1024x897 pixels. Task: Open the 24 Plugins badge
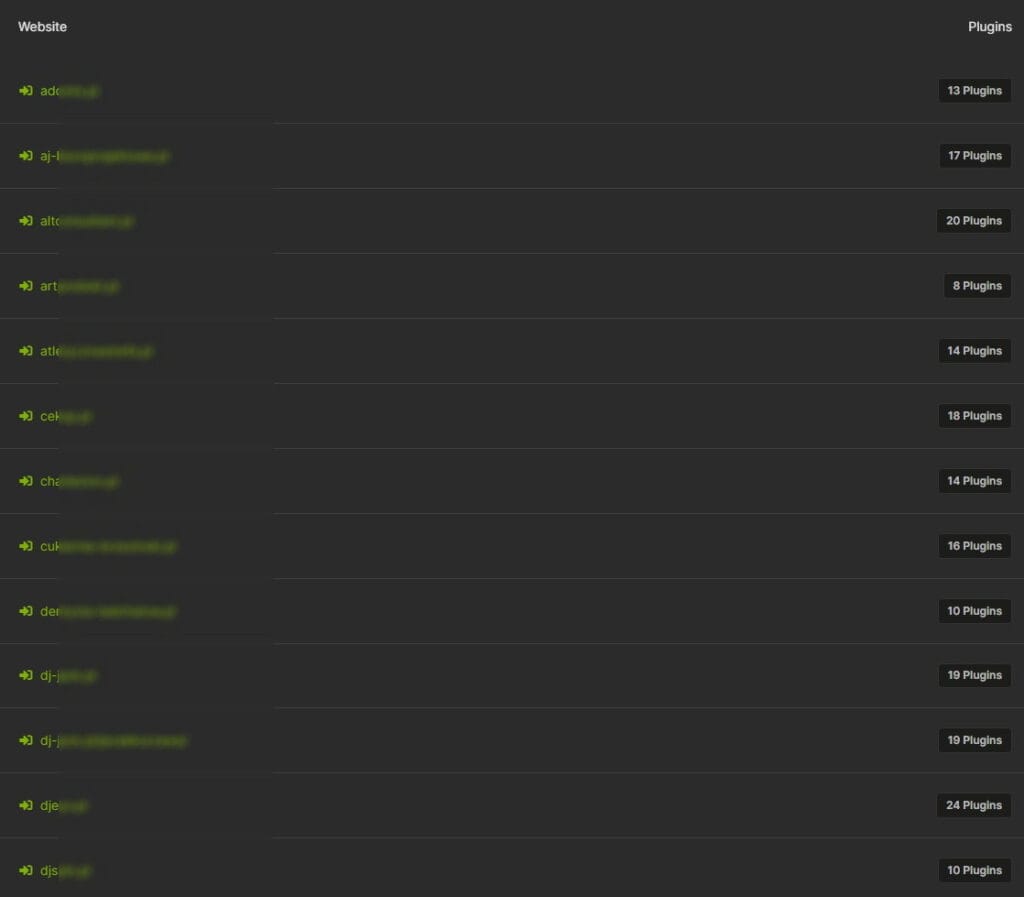(974, 806)
